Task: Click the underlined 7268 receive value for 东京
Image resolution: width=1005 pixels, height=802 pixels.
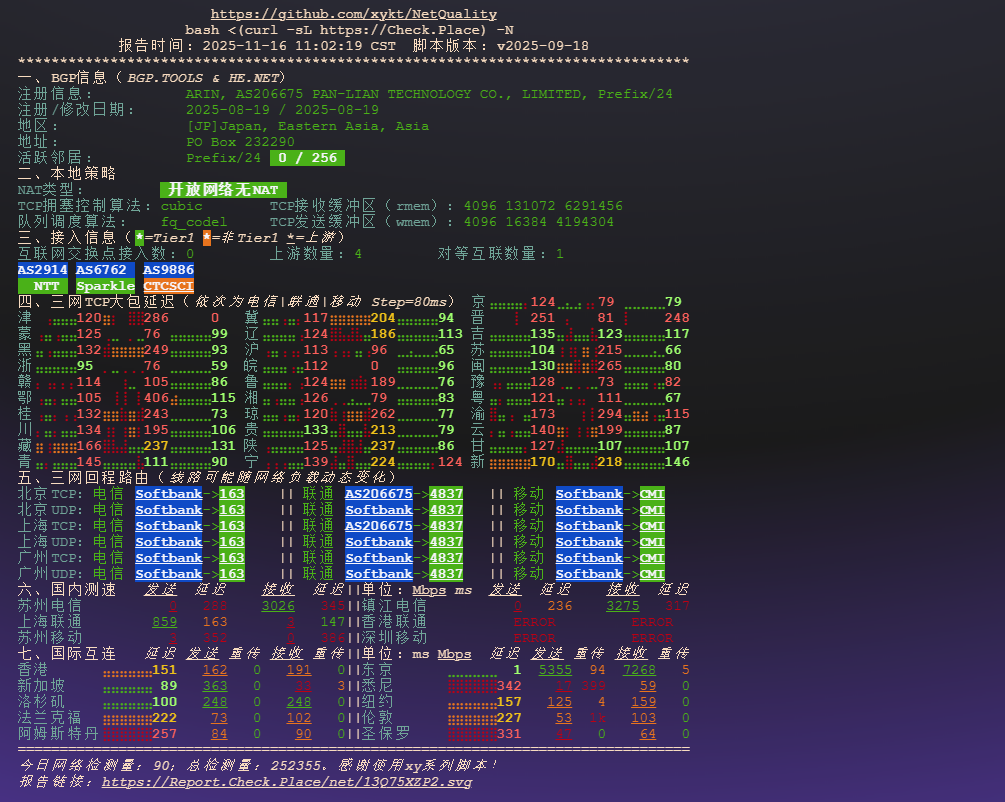Action: click(x=639, y=670)
